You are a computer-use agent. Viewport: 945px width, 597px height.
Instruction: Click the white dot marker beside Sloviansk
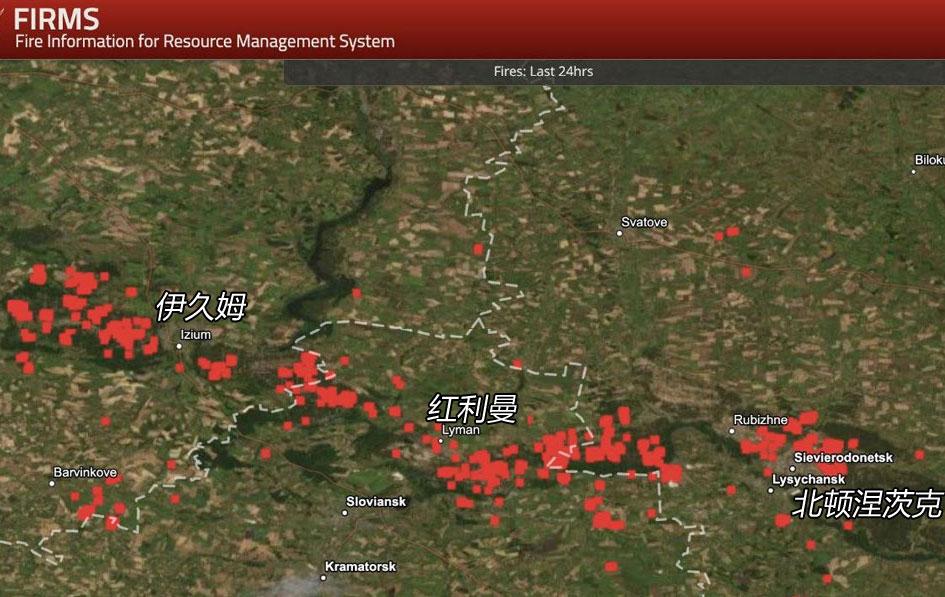point(345,513)
